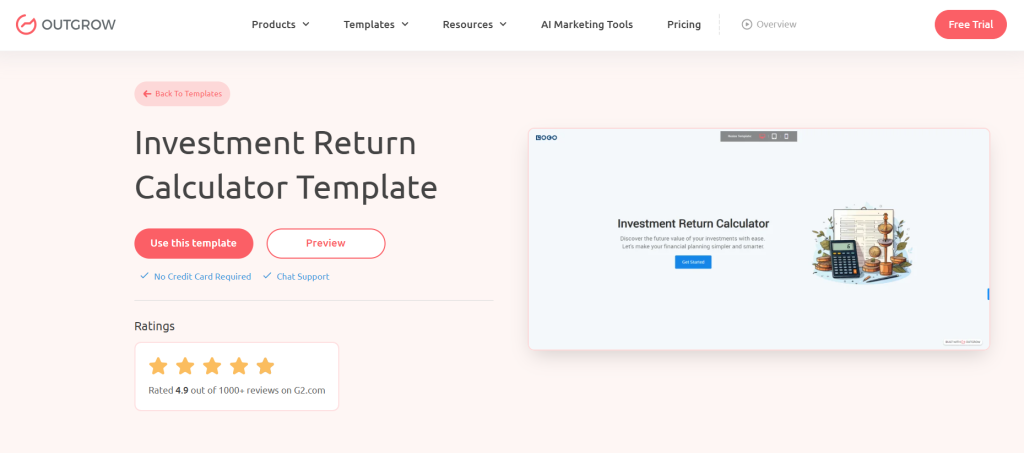Open the AI Marketing Tools page
The height and width of the screenshot is (453, 1024).
coord(587,25)
